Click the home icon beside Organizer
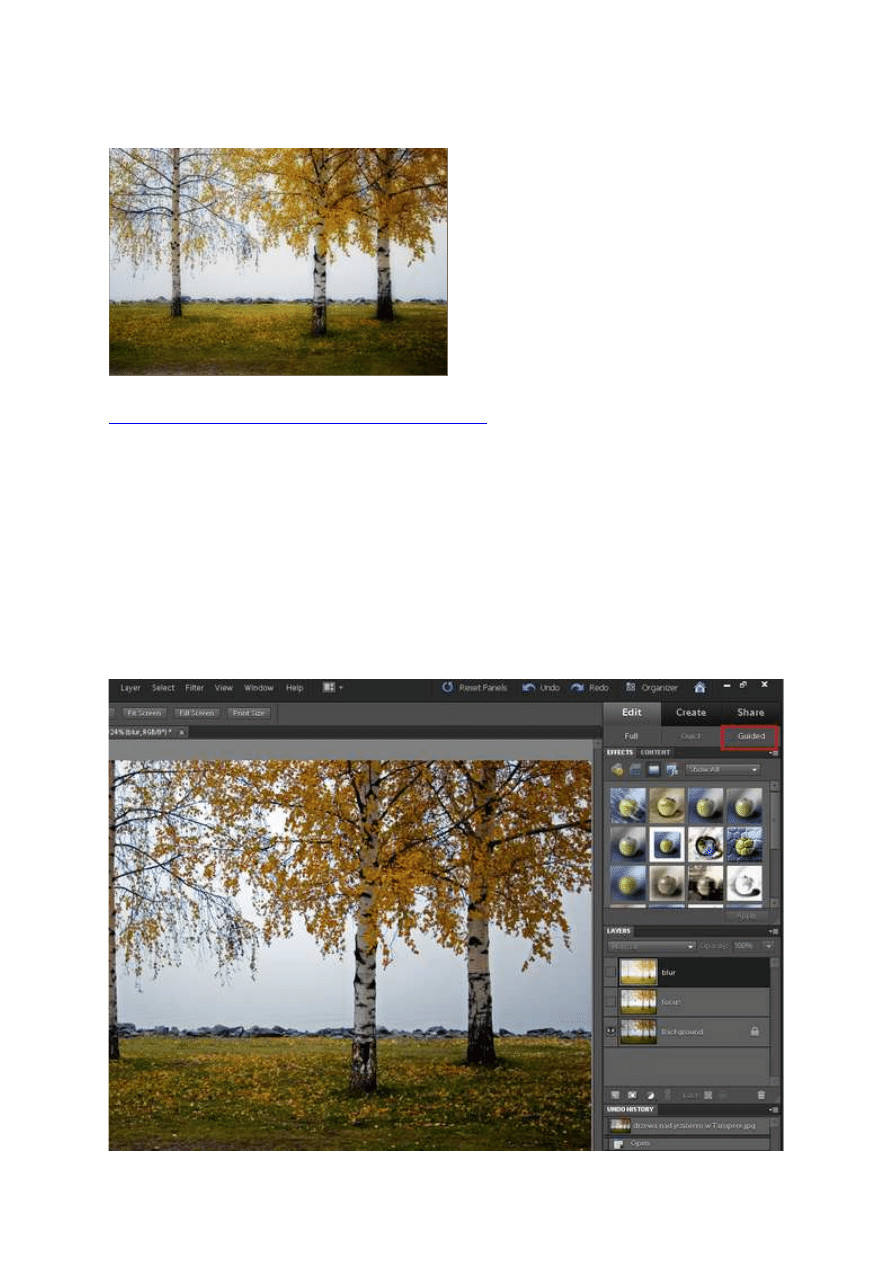 (x=700, y=688)
